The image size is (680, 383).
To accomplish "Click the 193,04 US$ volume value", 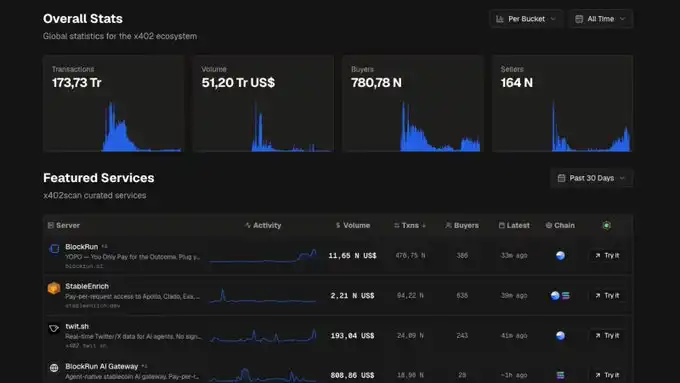I will (x=352, y=336).
